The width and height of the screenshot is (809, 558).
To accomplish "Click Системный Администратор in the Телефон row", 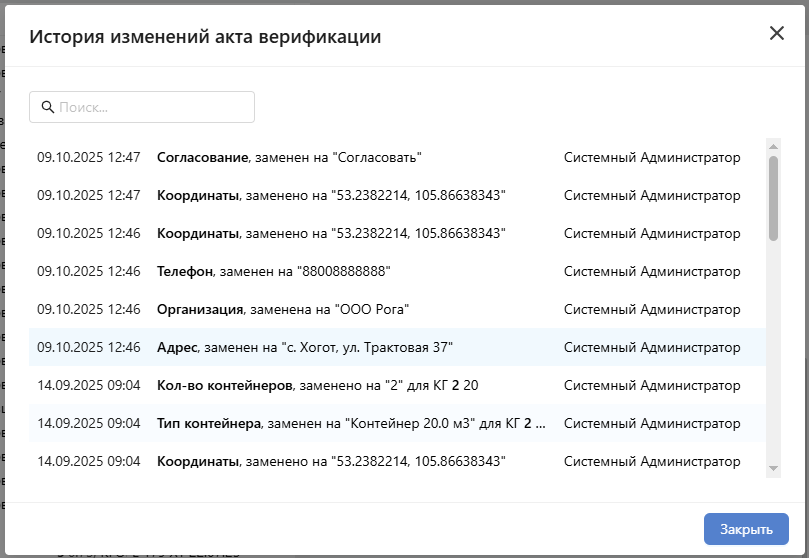I will (652, 271).
